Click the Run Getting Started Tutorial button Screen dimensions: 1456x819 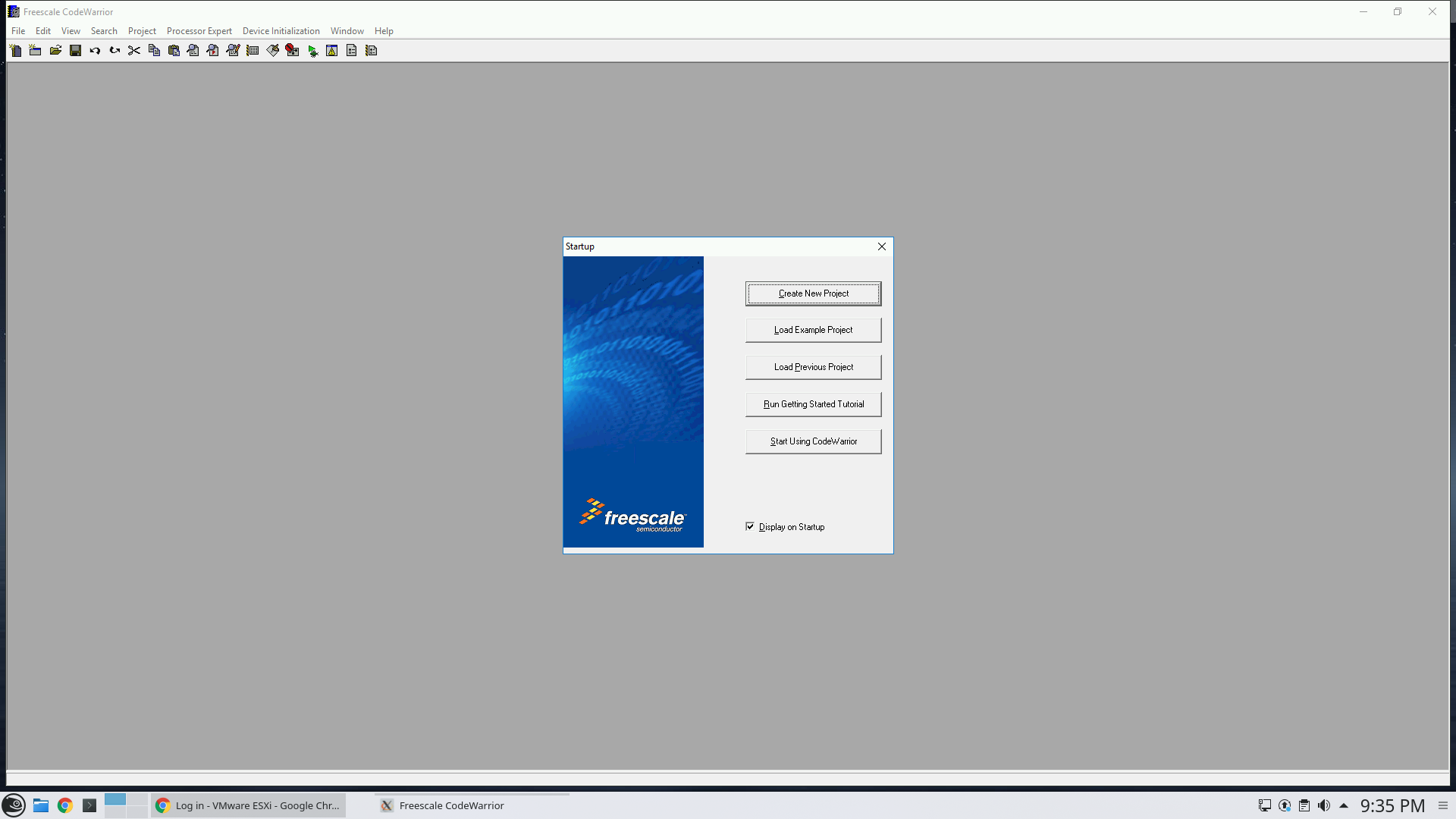[x=814, y=404]
